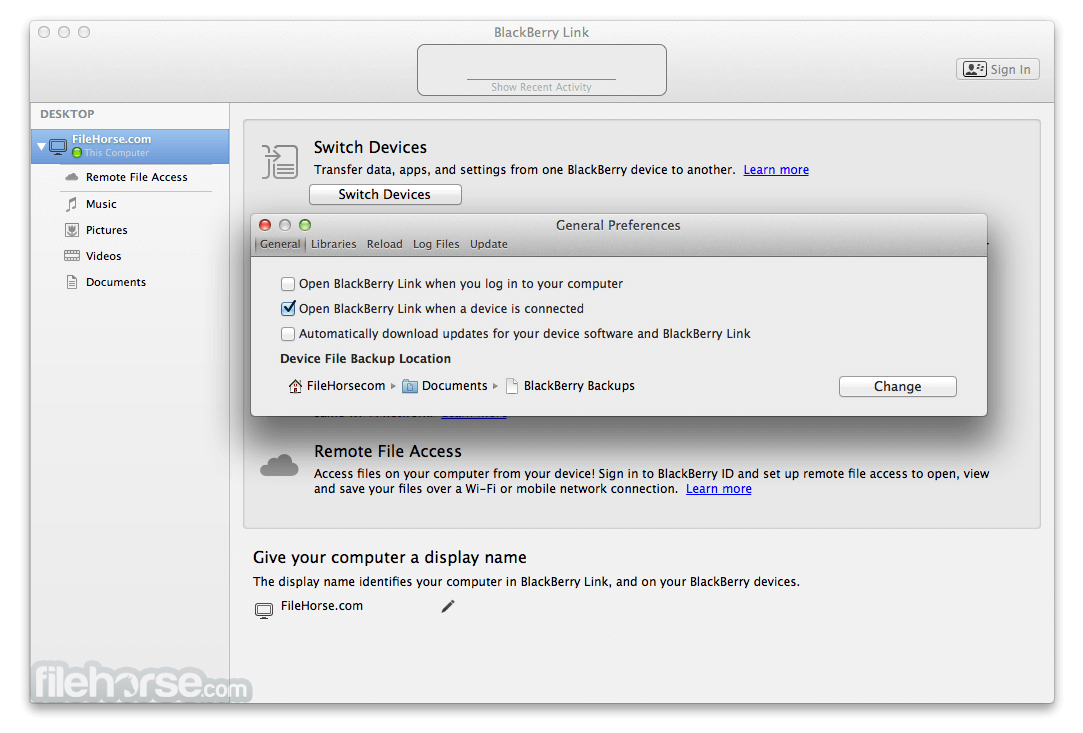Screen dimensions: 1083x733
Task: Click the FileHorse.com display name field
Action: coord(322,606)
